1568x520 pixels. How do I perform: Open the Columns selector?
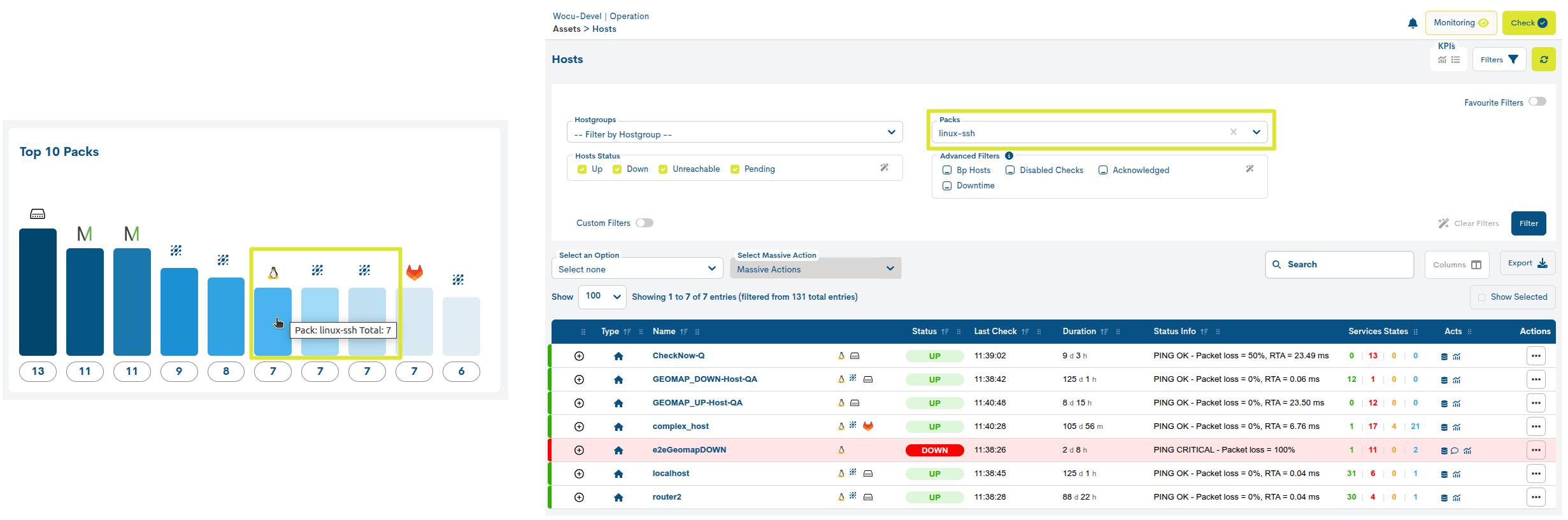1457,265
